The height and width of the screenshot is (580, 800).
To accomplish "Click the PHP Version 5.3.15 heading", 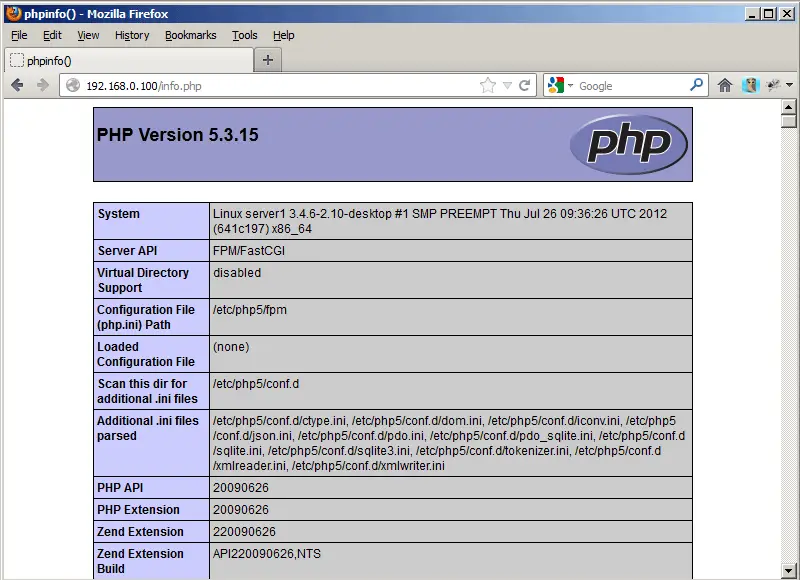I will [x=178, y=135].
